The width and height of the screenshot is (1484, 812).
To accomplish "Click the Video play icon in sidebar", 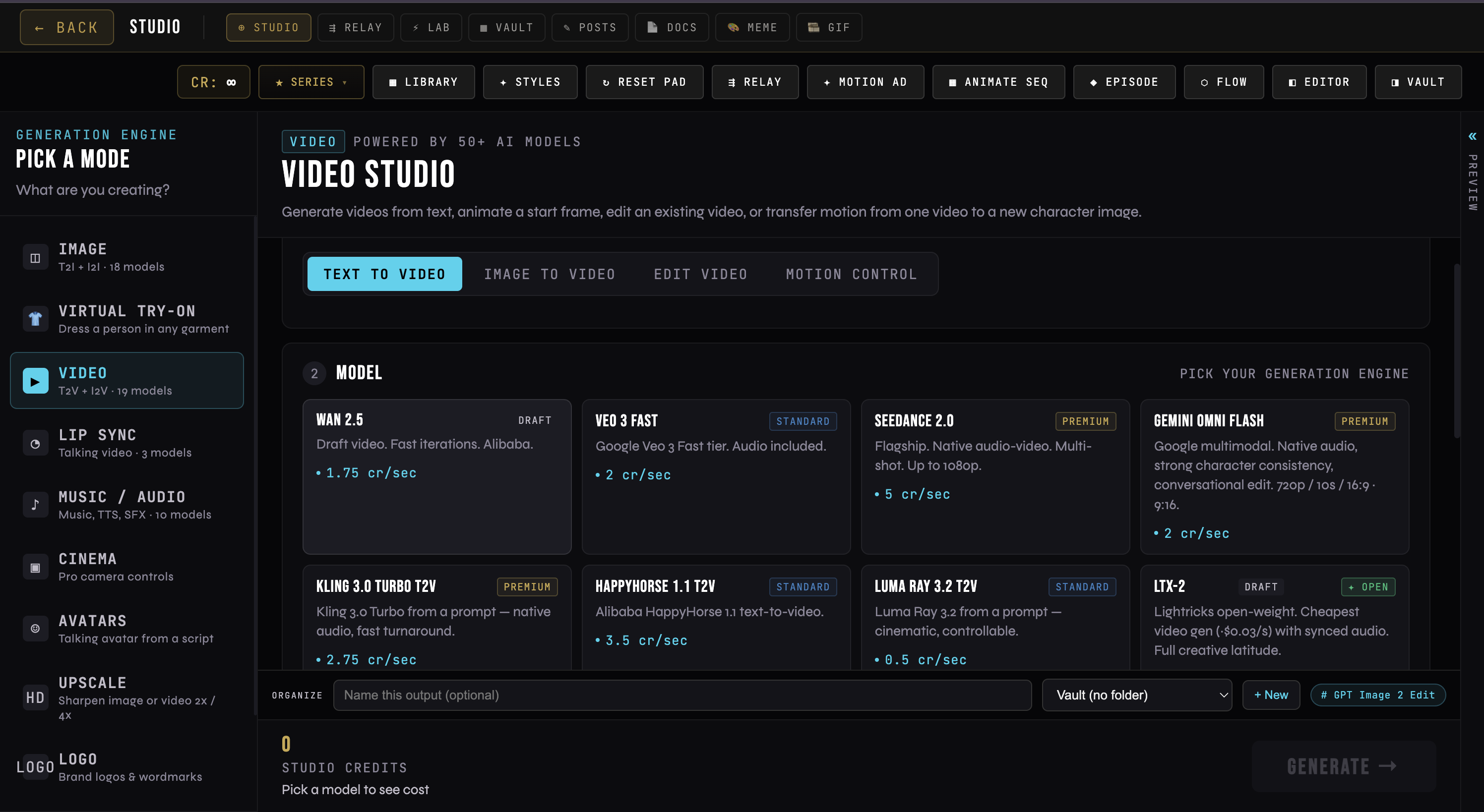I will click(35, 381).
